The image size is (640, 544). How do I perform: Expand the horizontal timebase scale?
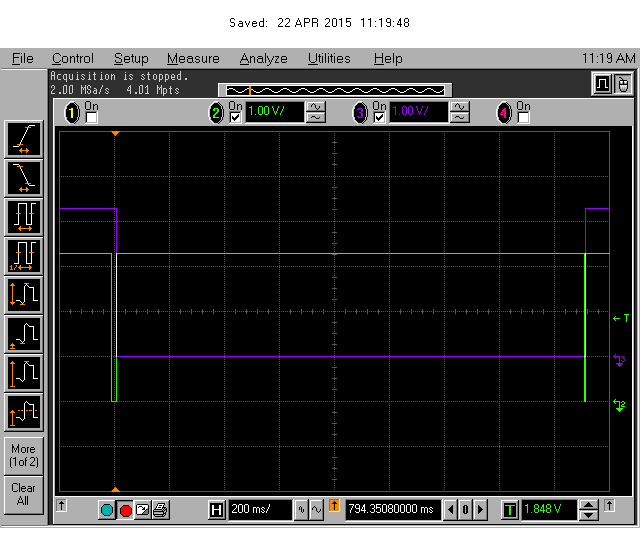click(x=316, y=510)
